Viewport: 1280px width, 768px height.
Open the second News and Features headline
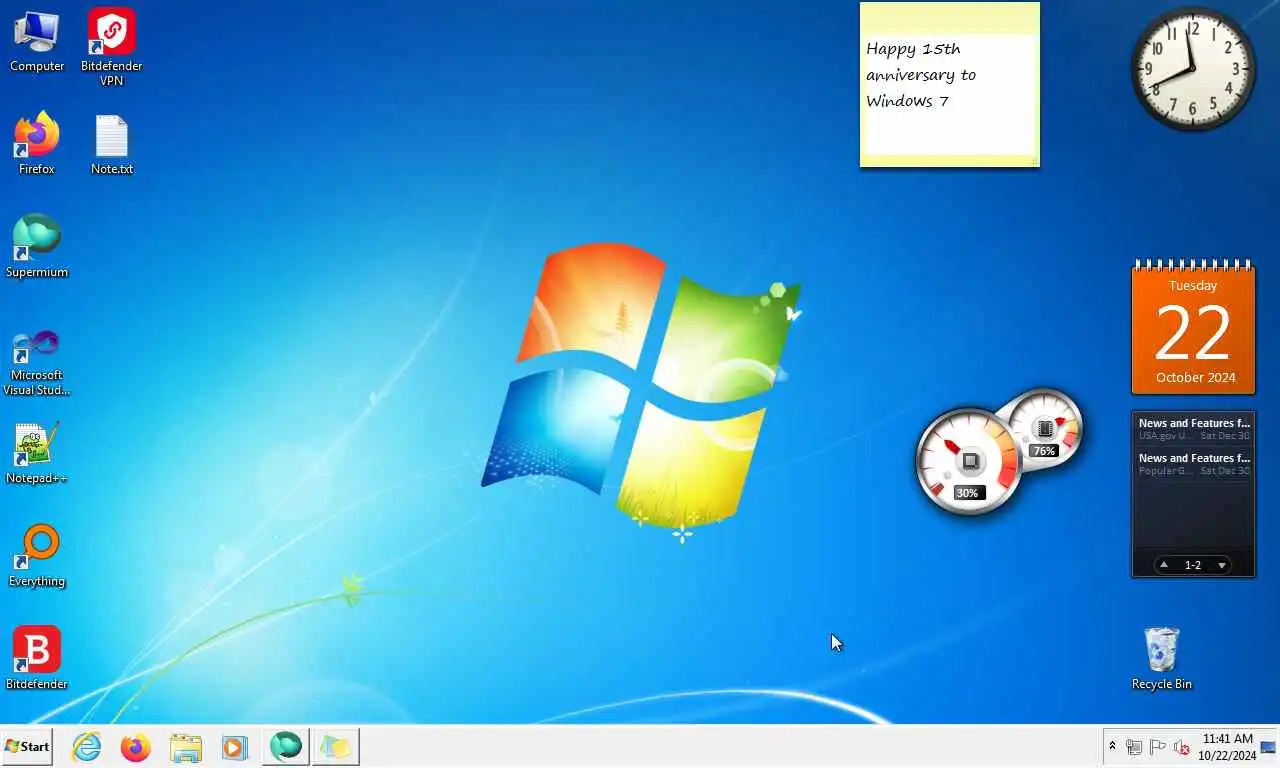pyautogui.click(x=1194, y=464)
